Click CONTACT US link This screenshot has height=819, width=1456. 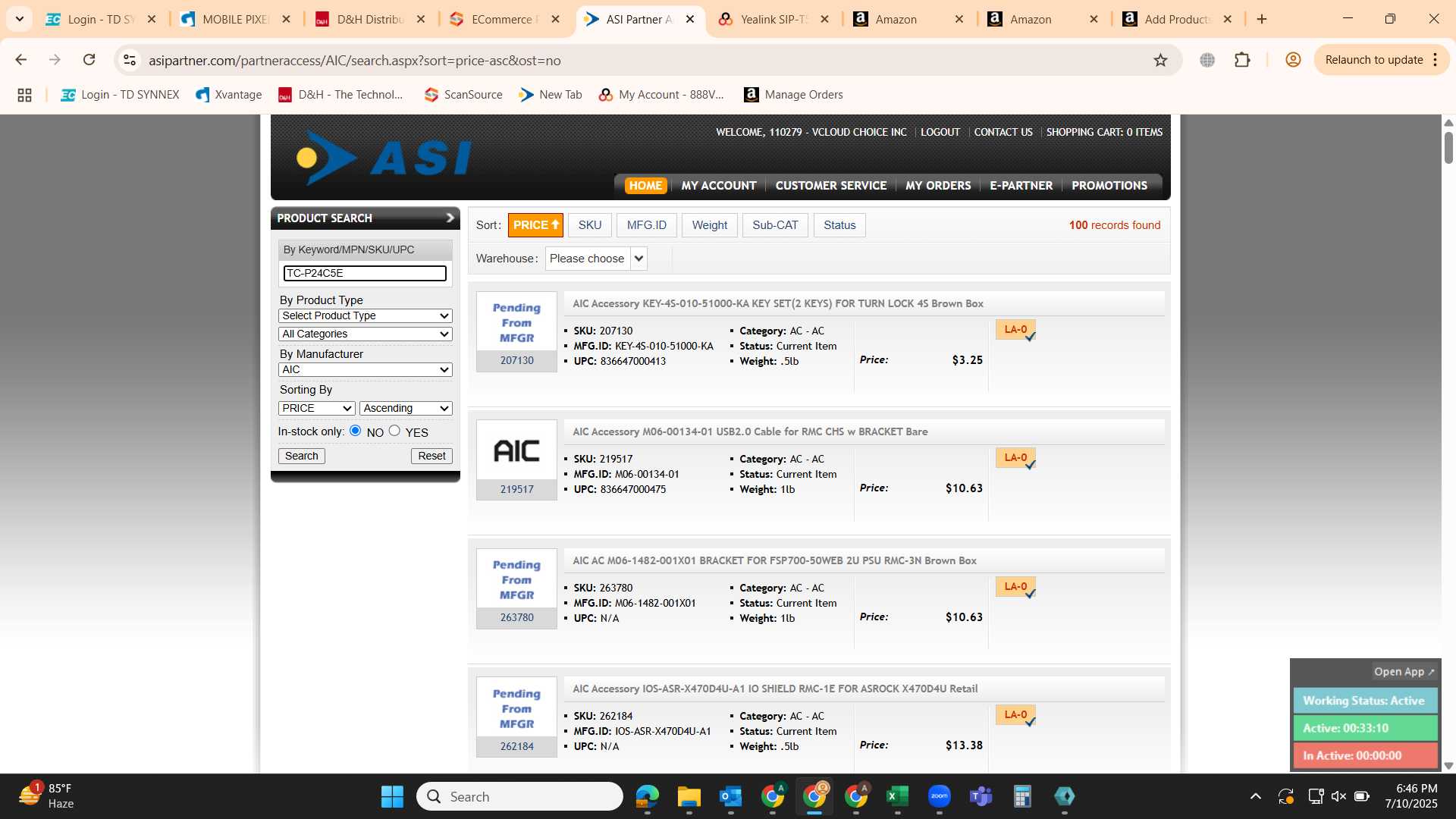pos(1003,132)
